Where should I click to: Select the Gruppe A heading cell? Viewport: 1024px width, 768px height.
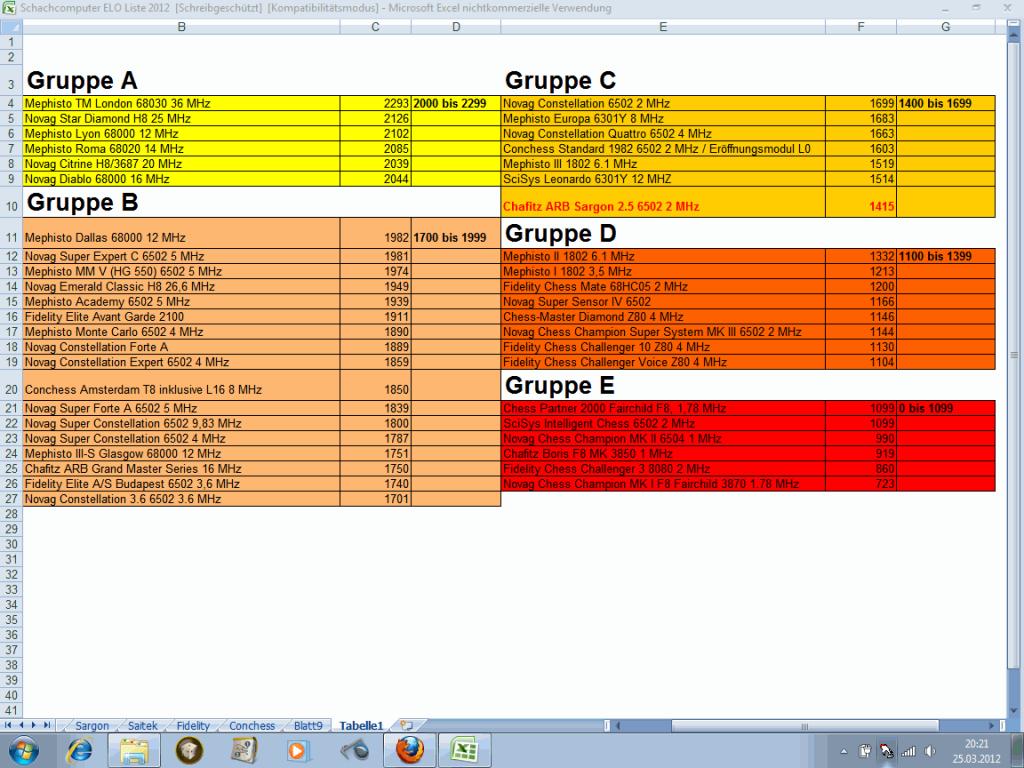[x=182, y=80]
